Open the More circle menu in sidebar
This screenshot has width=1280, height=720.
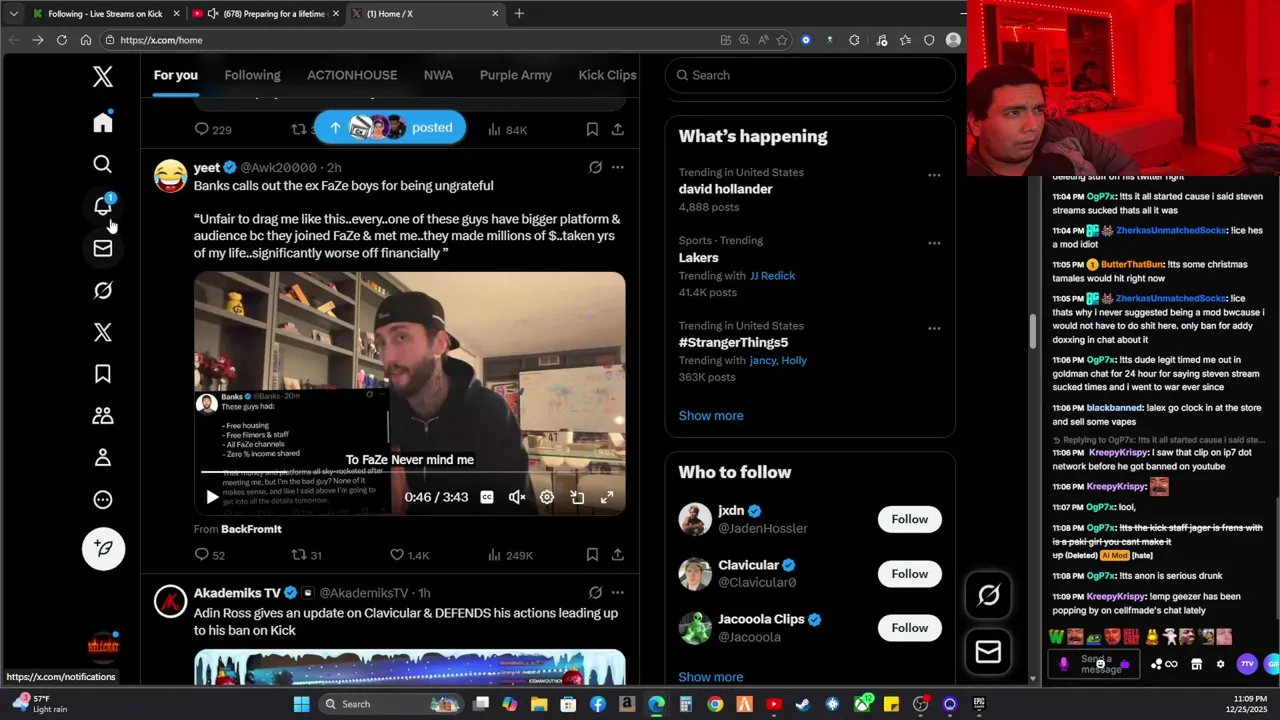[x=103, y=500]
